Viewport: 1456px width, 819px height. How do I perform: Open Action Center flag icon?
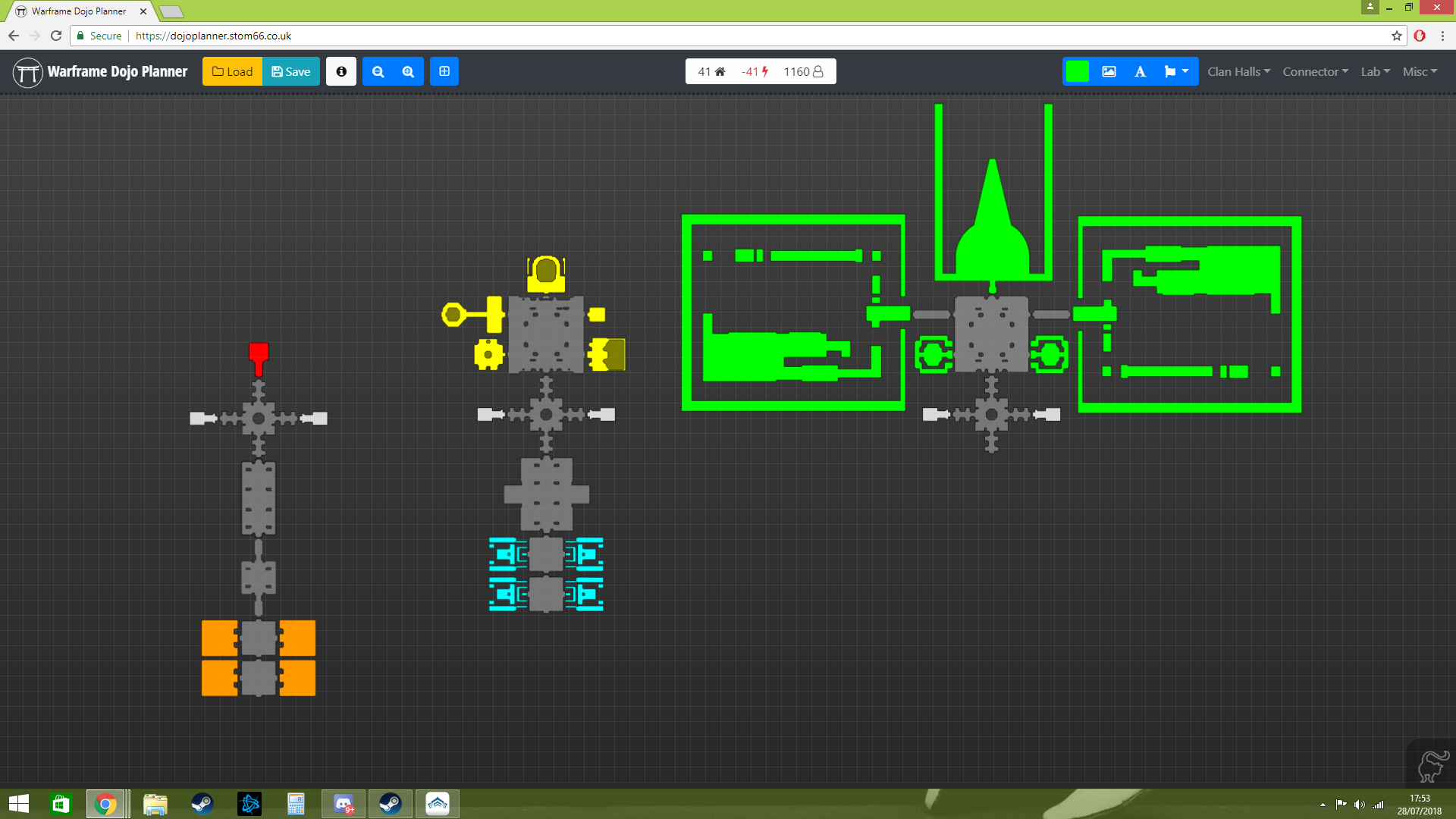(1341, 805)
